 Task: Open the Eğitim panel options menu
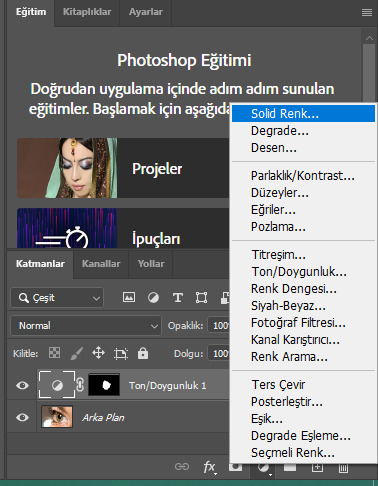point(367,13)
